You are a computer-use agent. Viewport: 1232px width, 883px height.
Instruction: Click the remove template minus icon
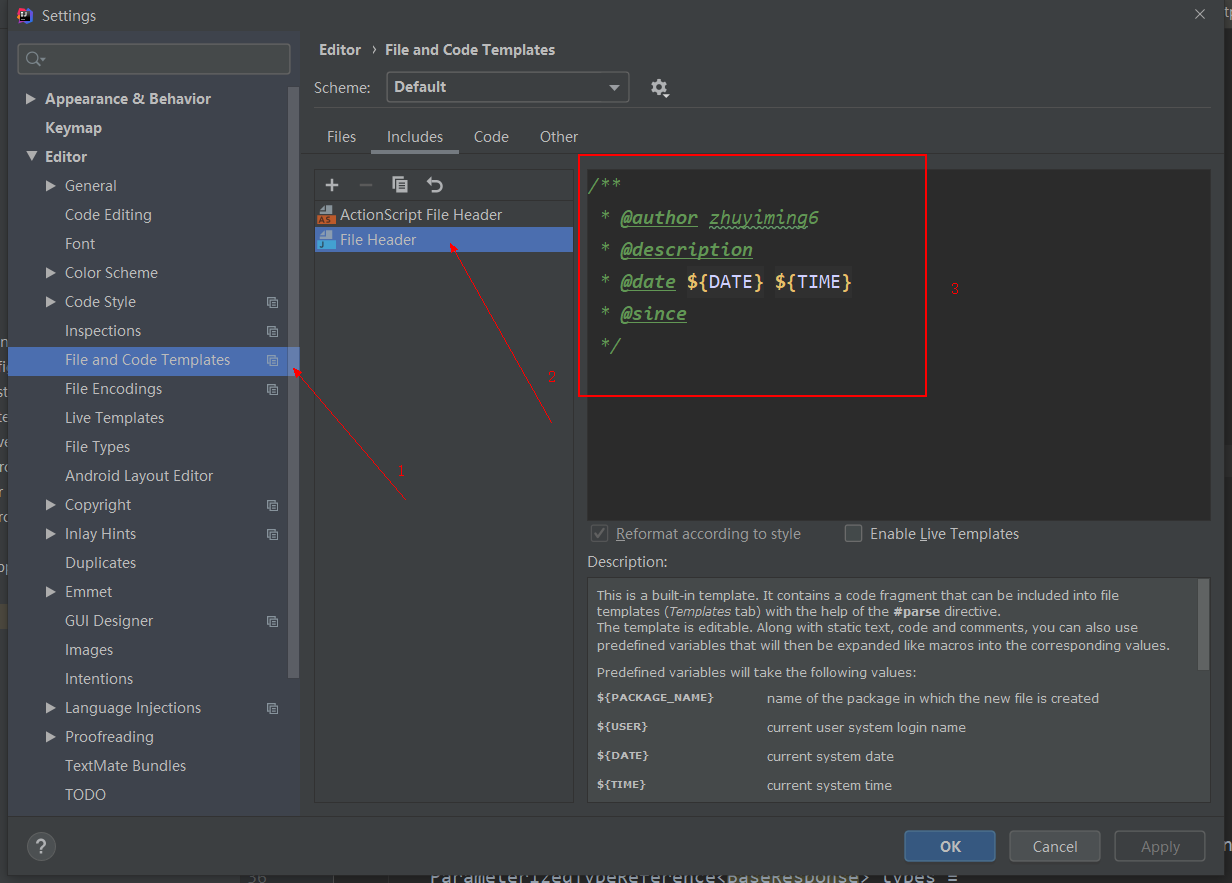coord(366,185)
